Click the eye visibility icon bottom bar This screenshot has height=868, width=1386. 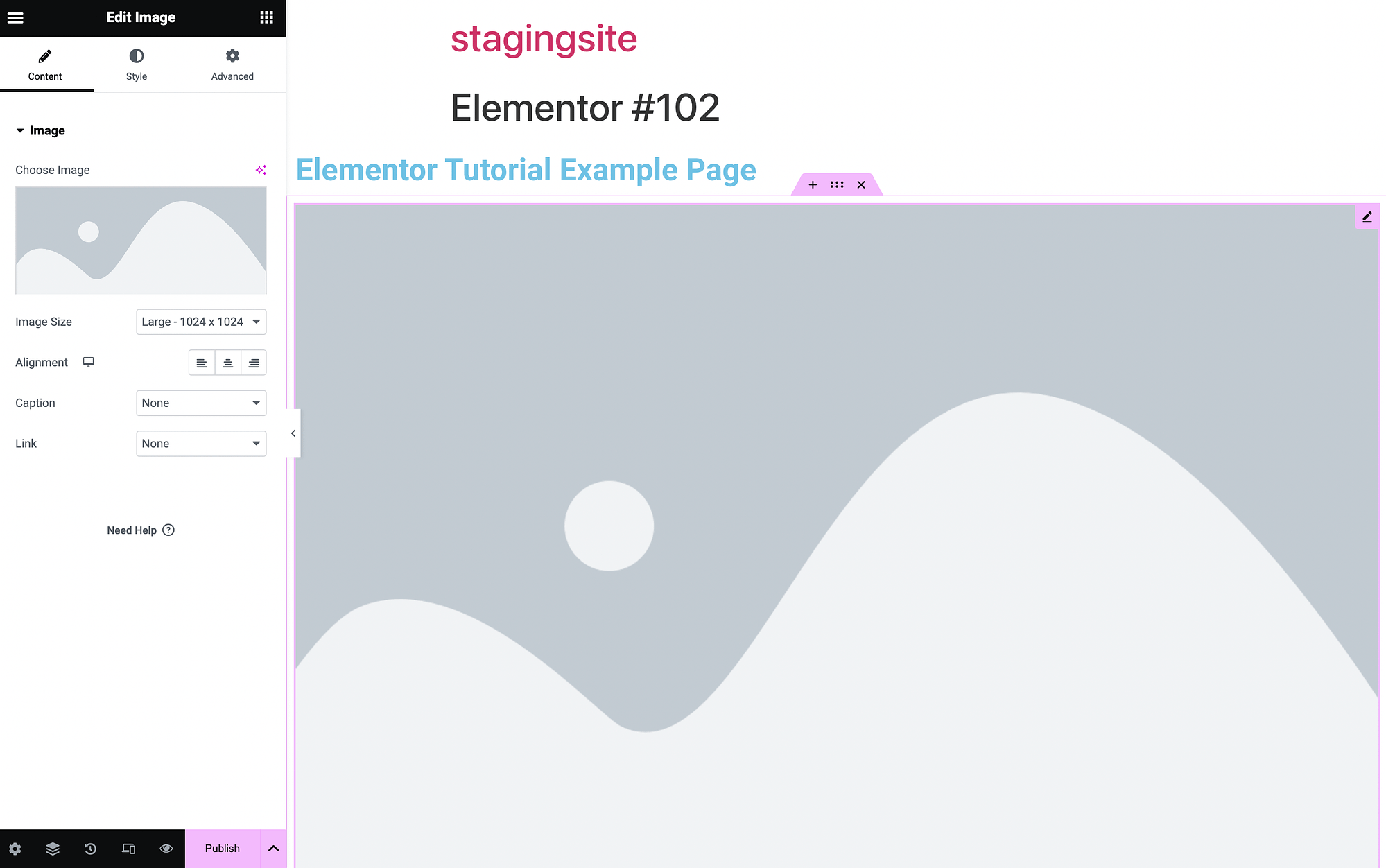point(165,848)
